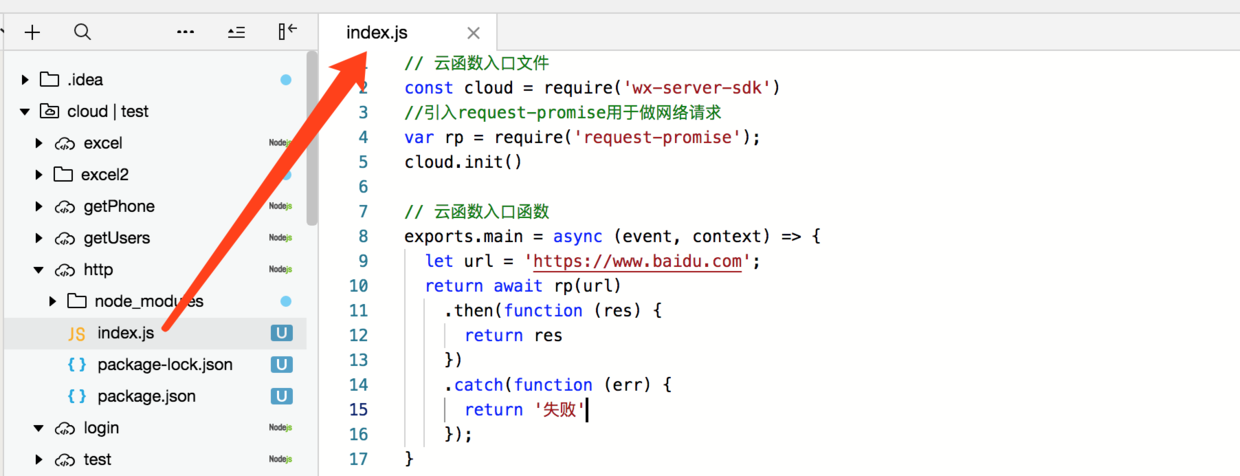
Task: Select the login cloud function
Action: [x=153, y=428]
